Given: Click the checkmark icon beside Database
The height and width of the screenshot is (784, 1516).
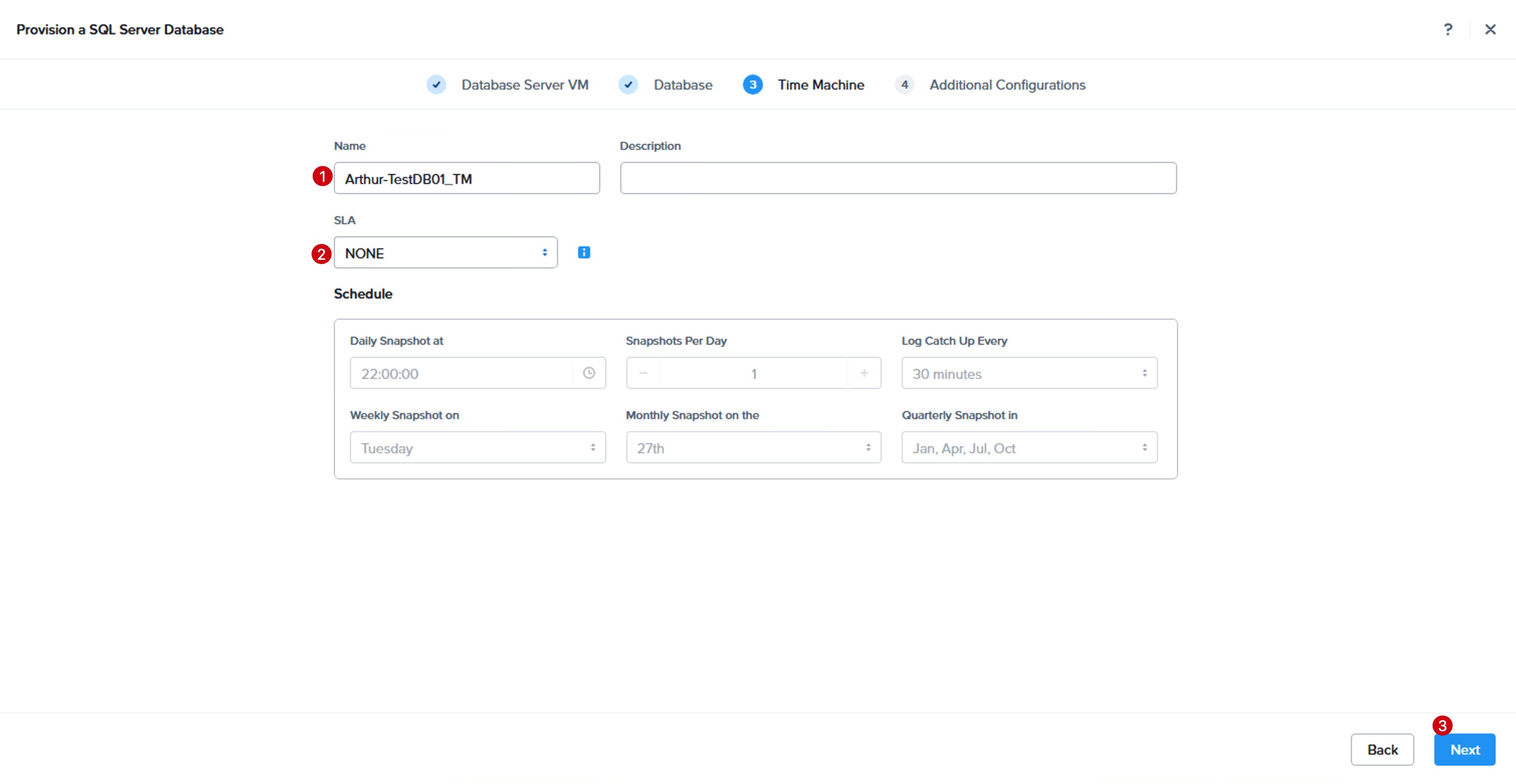Looking at the screenshot, I should point(628,85).
